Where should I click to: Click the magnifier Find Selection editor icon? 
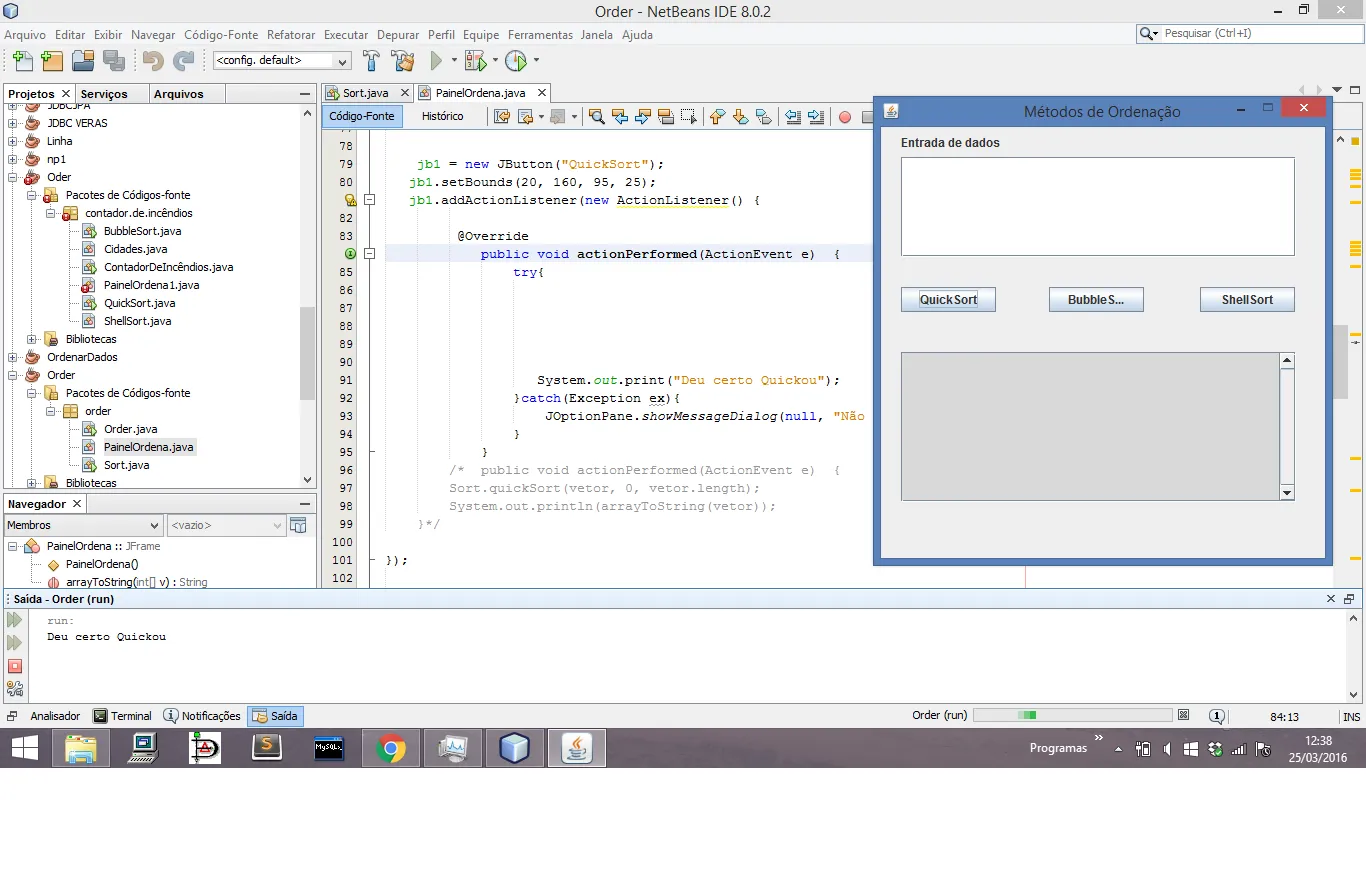[597, 117]
